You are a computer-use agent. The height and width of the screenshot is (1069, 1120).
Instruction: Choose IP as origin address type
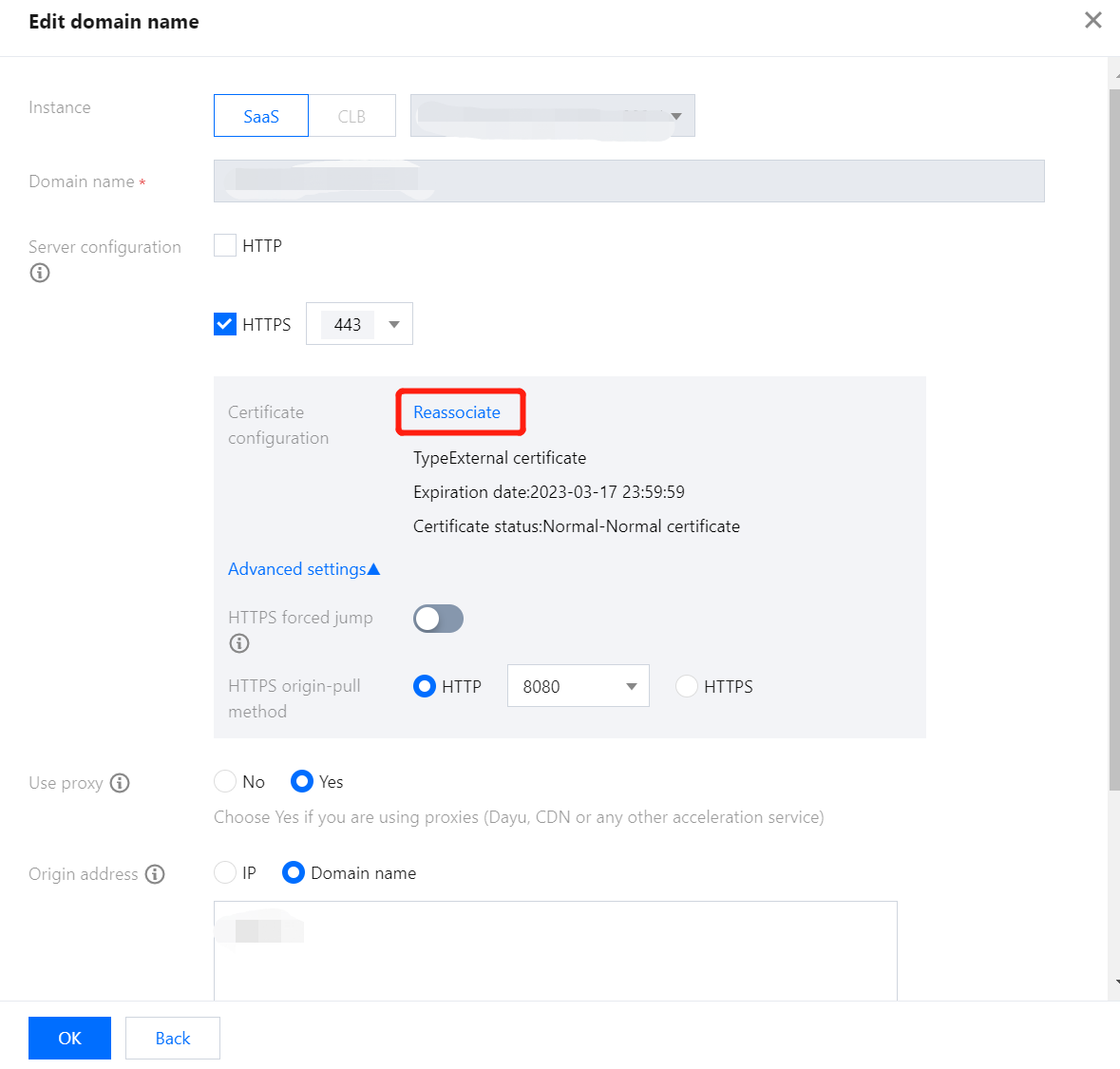225,872
